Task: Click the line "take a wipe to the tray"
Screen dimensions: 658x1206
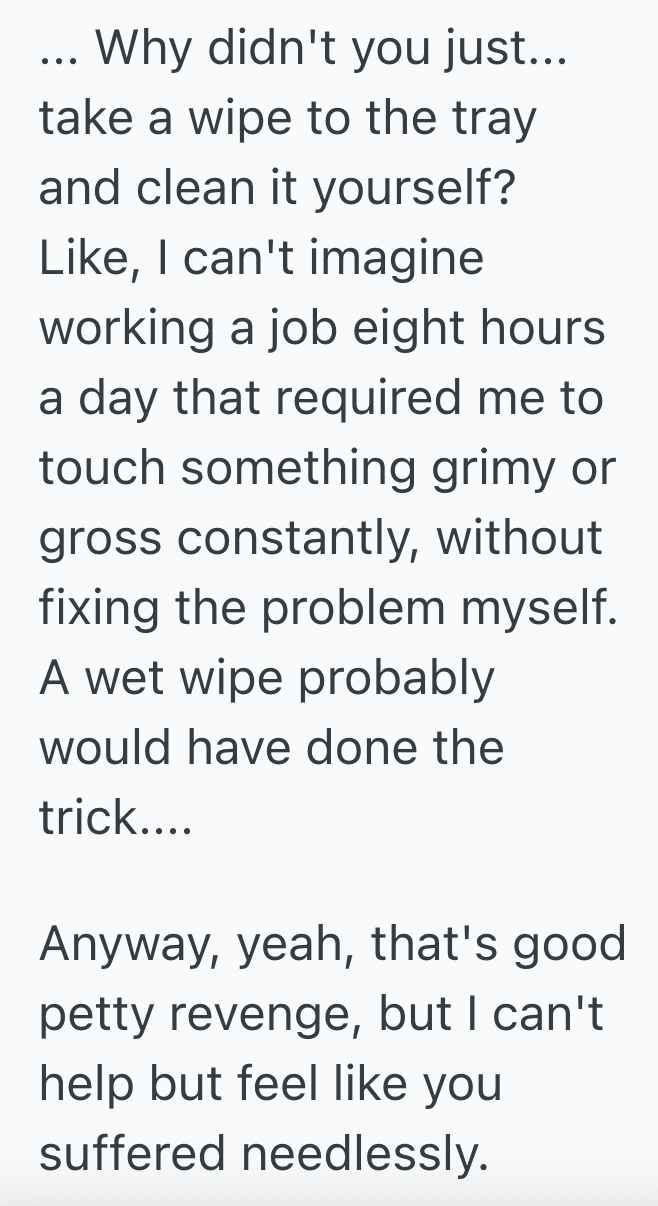Action: point(288,119)
